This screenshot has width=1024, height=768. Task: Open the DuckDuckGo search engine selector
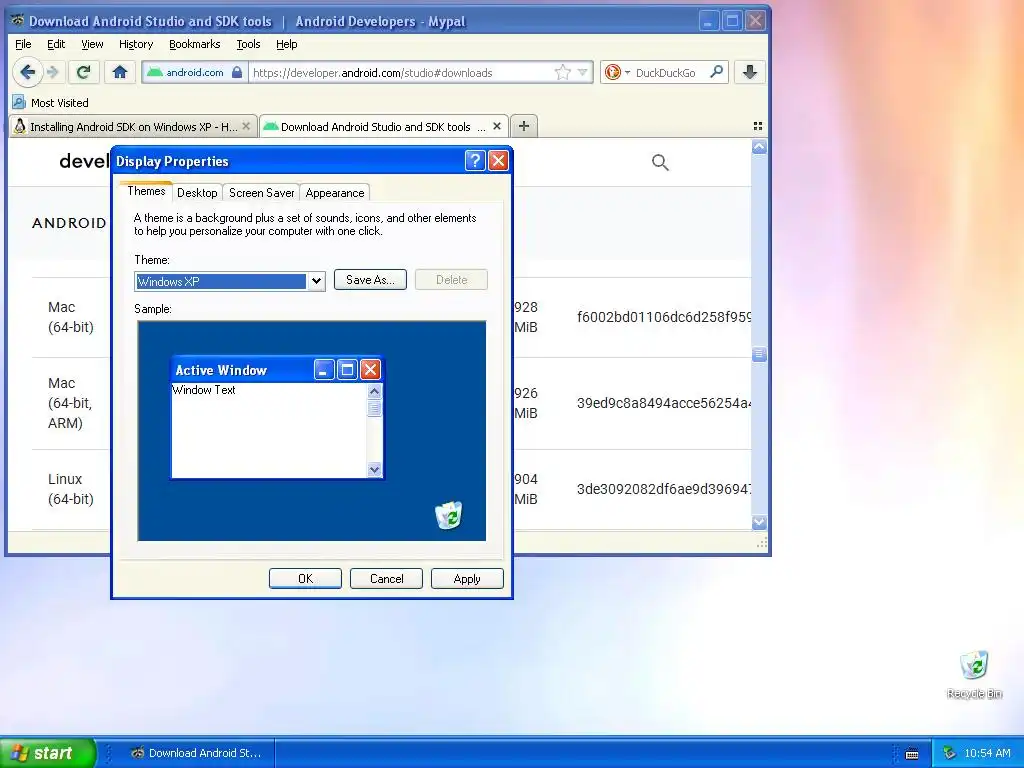[x=616, y=72]
